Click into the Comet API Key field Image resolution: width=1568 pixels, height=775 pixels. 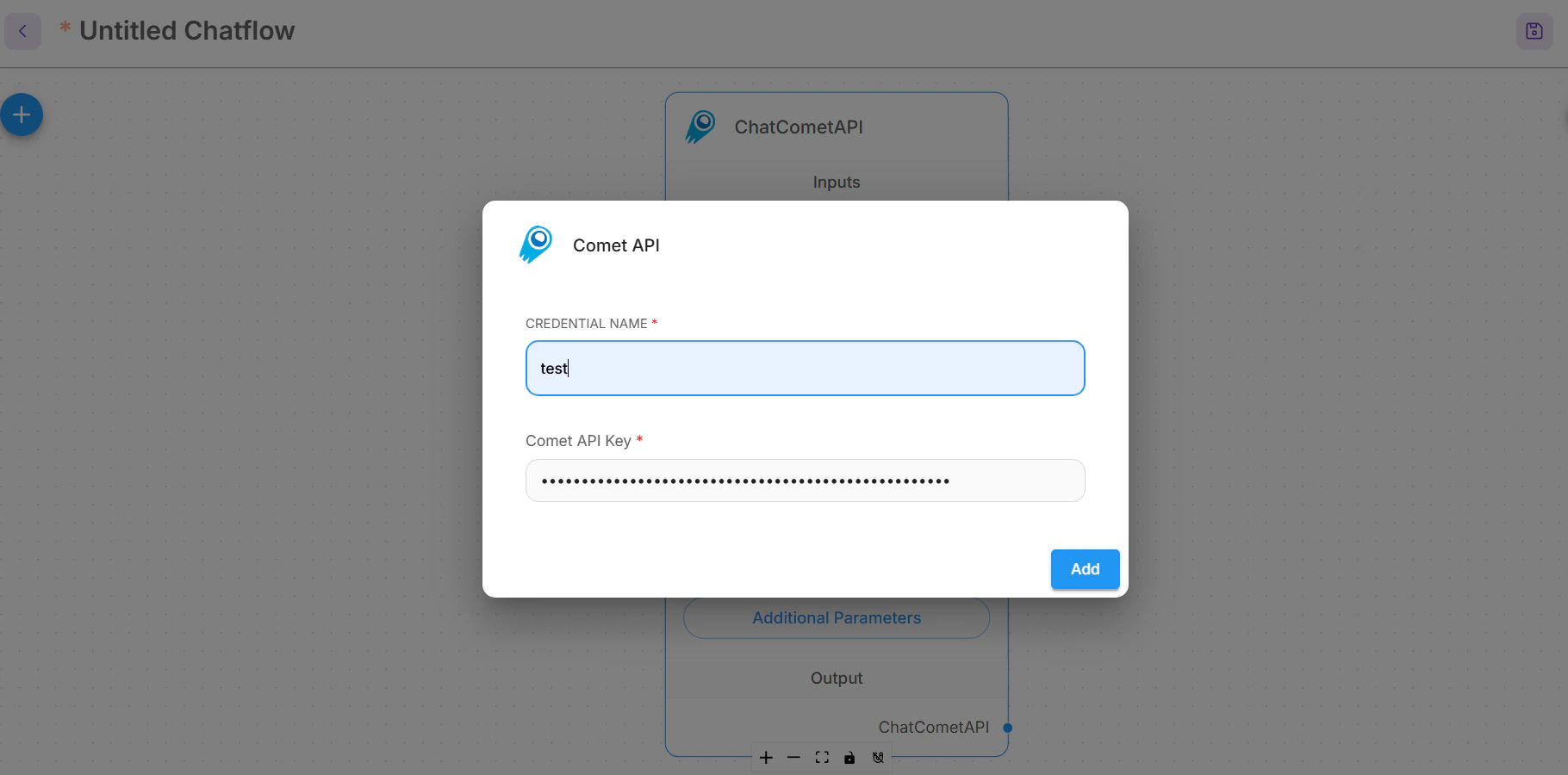805,480
